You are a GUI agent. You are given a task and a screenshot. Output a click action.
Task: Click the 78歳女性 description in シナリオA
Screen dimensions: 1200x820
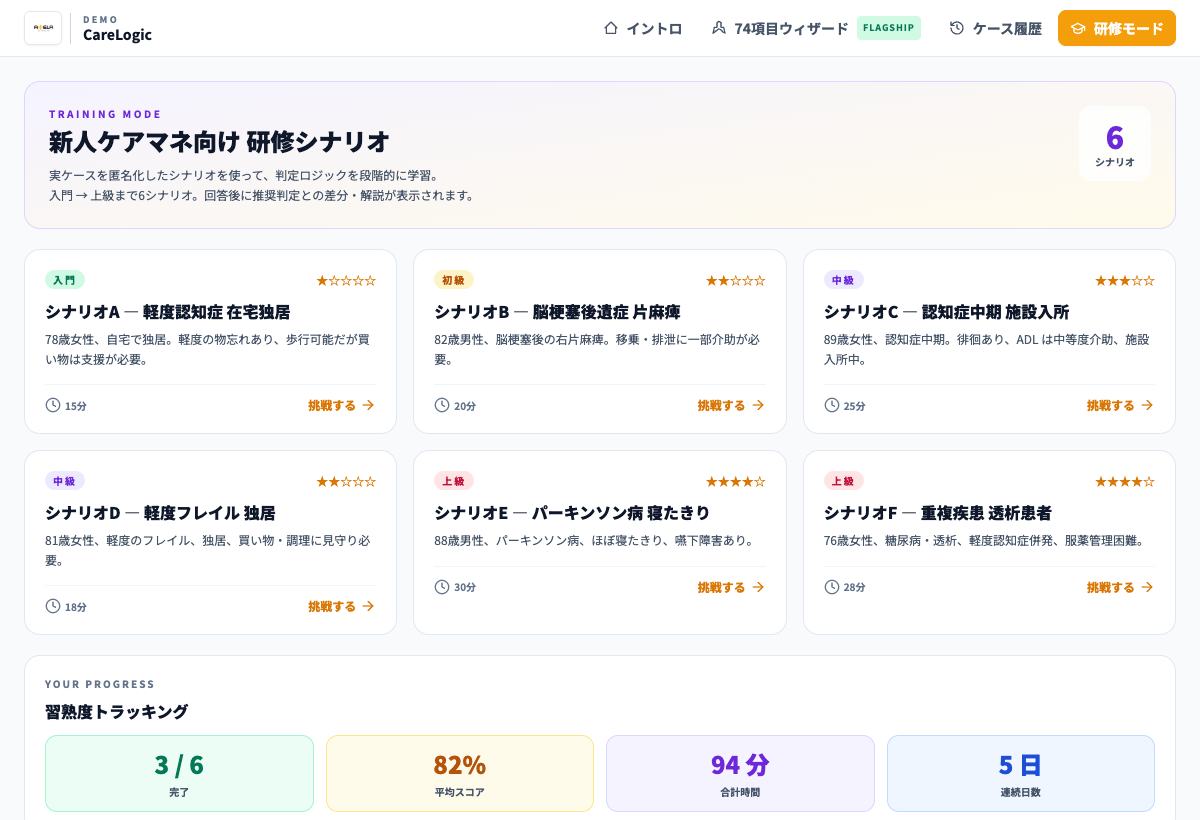(207, 349)
